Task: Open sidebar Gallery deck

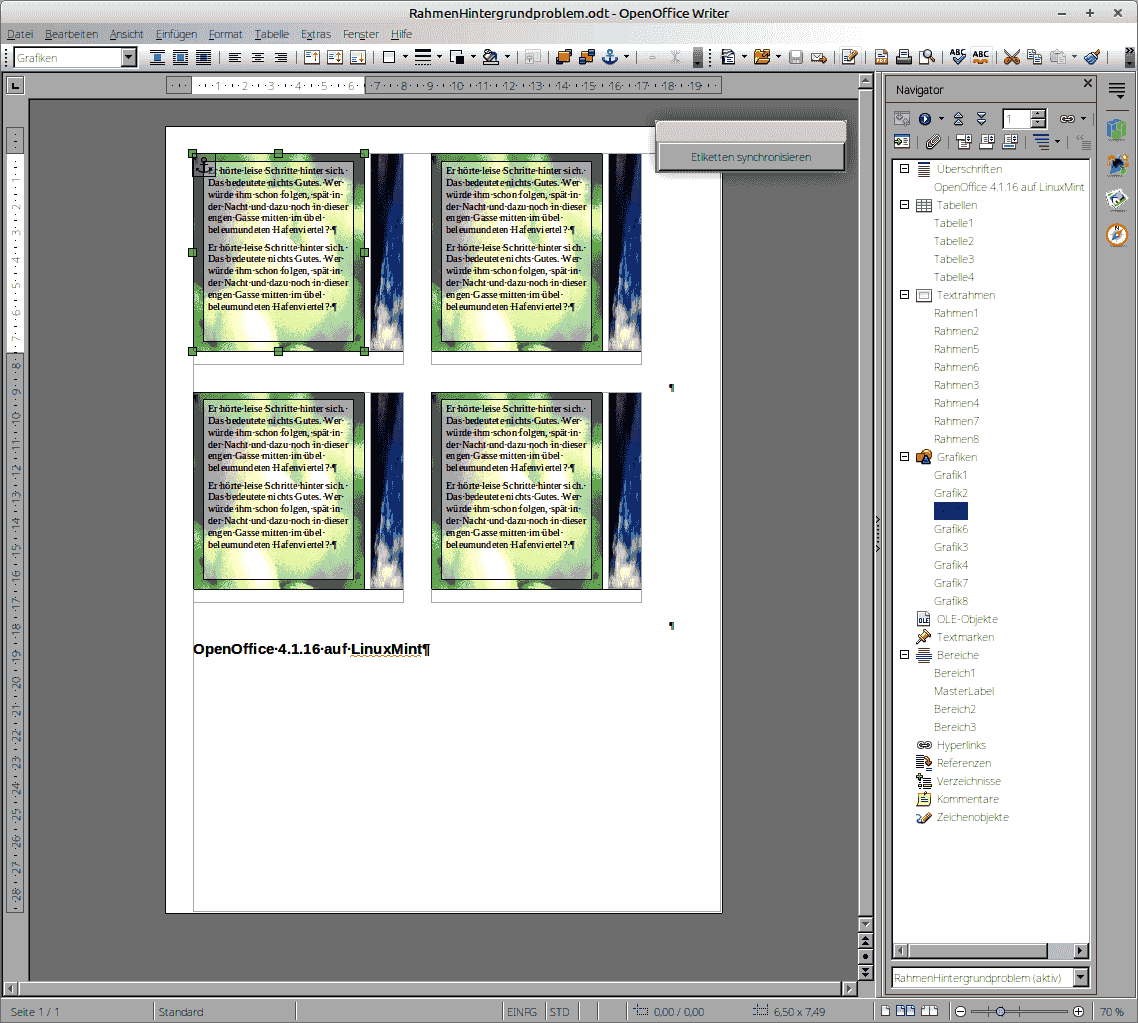Action: [x=1118, y=198]
